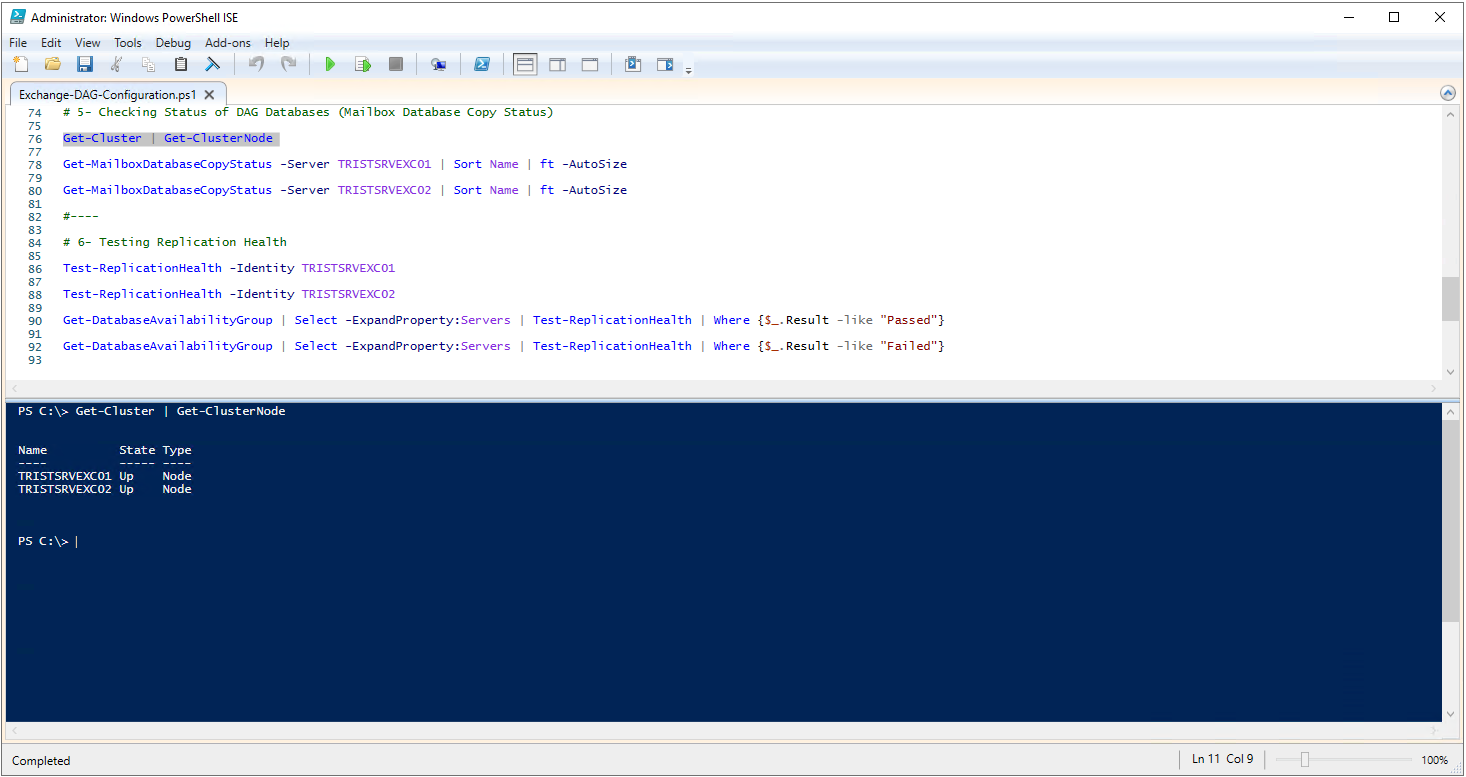This screenshot has height=777, width=1466.
Task: Run selection icon in toolbar
Action: click(x=363, y=65)
